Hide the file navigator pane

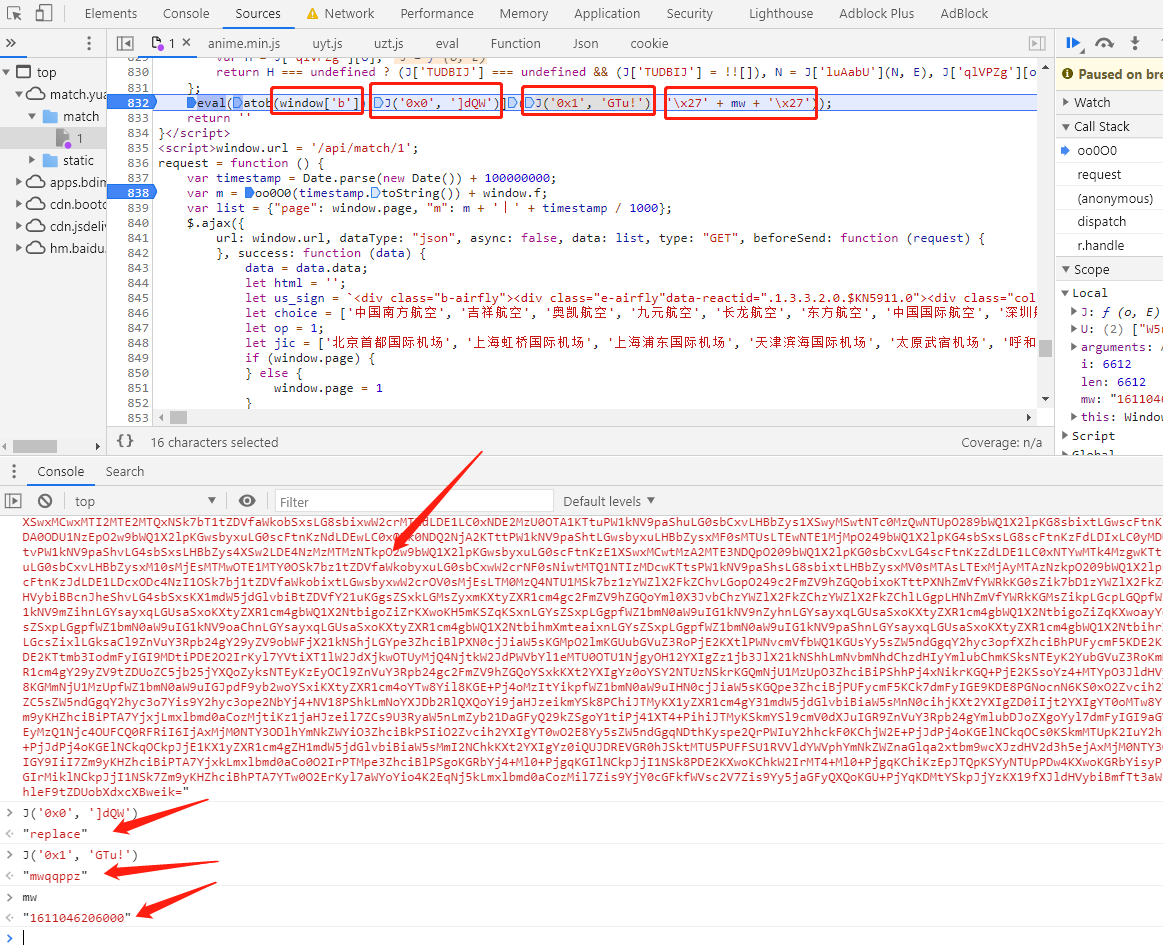point(125,43)
